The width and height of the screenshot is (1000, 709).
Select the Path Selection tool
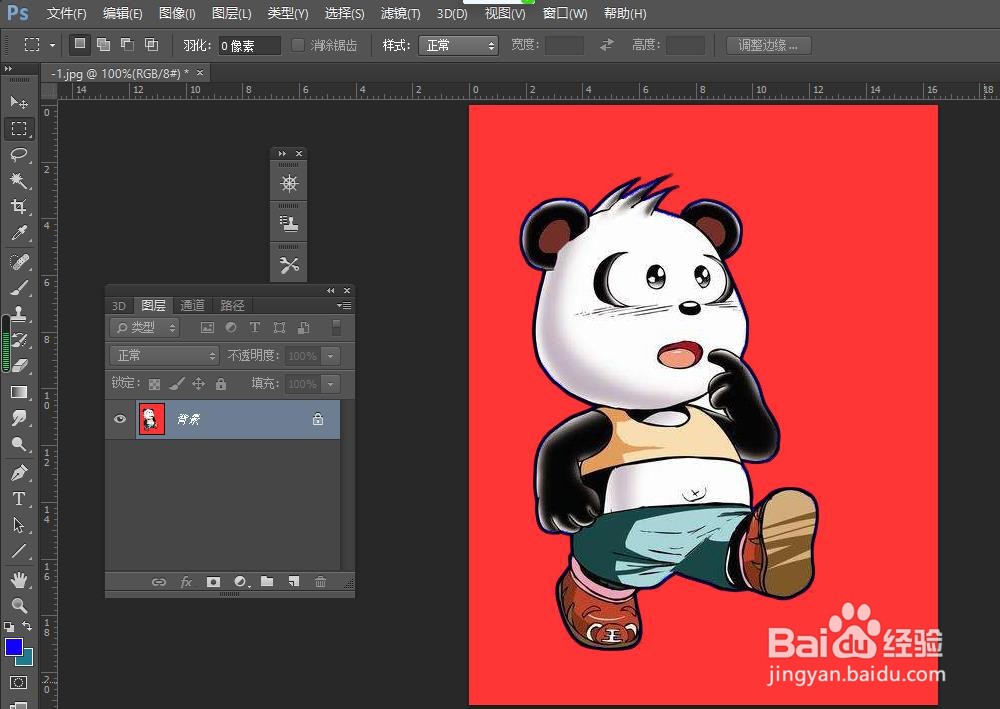pyautogui.click(x=18, y=525)
